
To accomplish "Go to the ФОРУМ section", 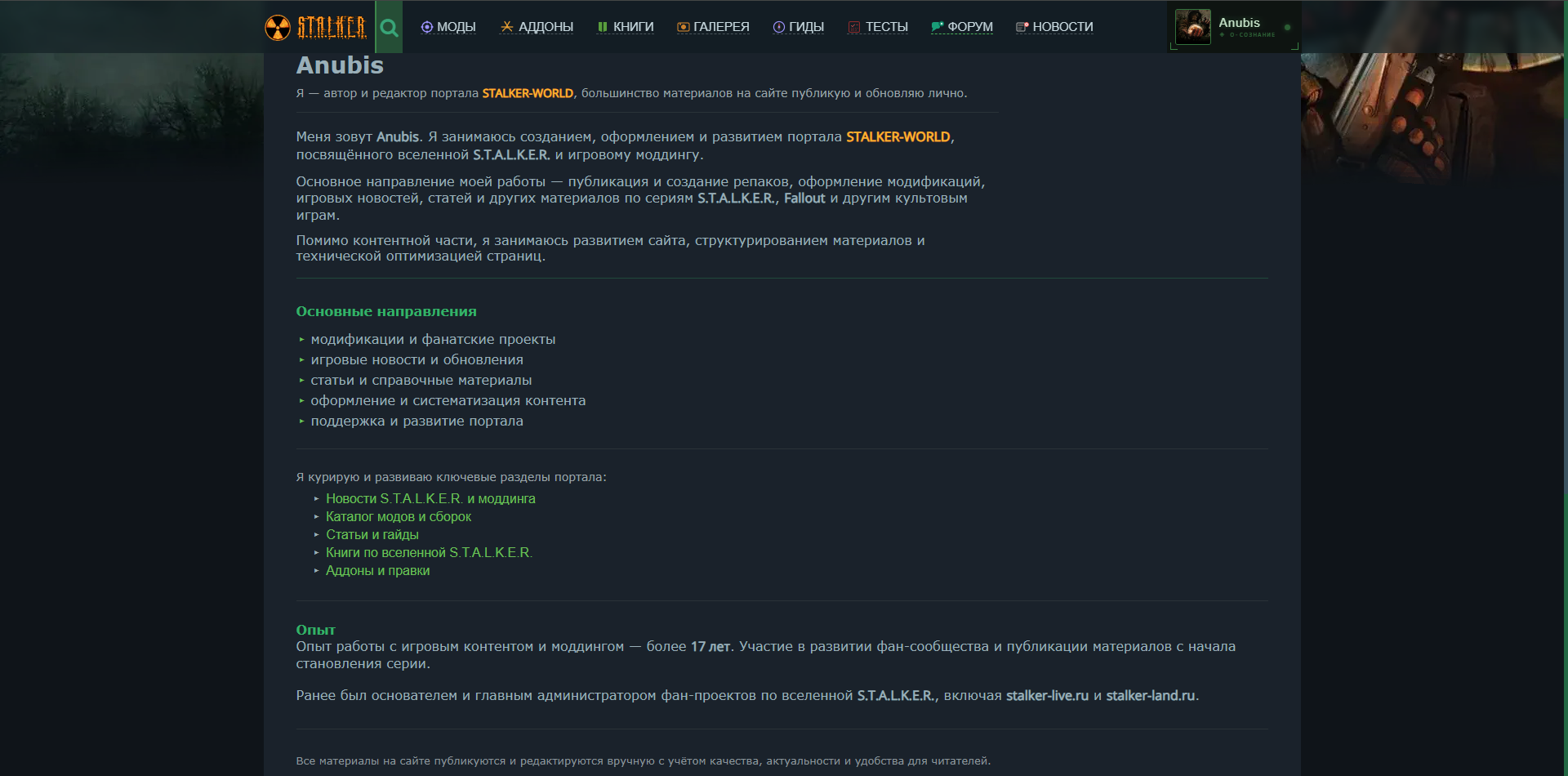I will click(962, 27).
